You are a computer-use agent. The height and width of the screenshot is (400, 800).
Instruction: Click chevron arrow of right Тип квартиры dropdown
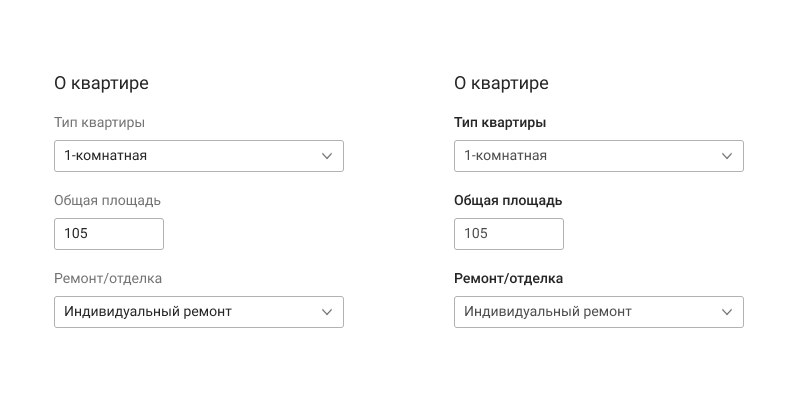click(x=727, y=156)
